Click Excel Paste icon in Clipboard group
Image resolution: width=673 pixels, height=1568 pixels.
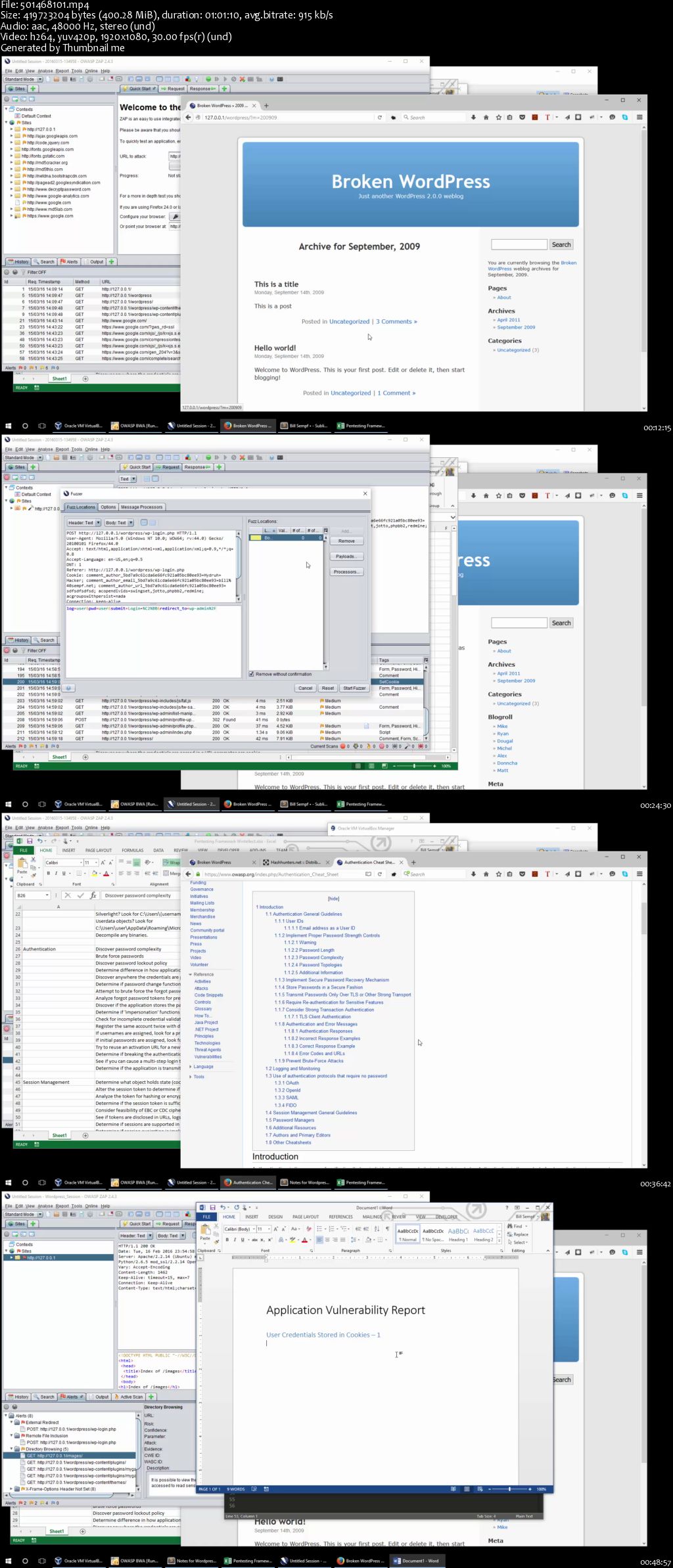(22, 863)
